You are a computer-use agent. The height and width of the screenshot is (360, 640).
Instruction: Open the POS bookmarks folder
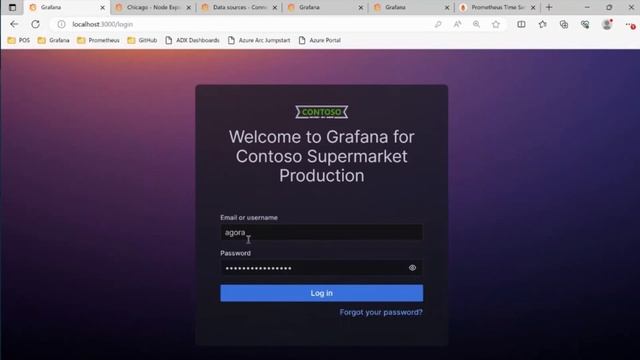19,40
